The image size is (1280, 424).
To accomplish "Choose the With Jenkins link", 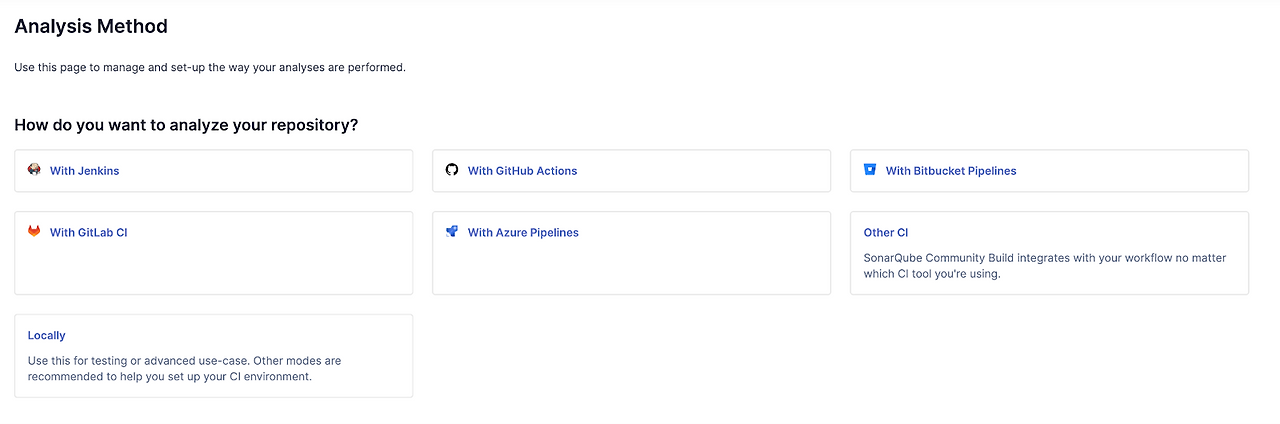I will (84, 171).
